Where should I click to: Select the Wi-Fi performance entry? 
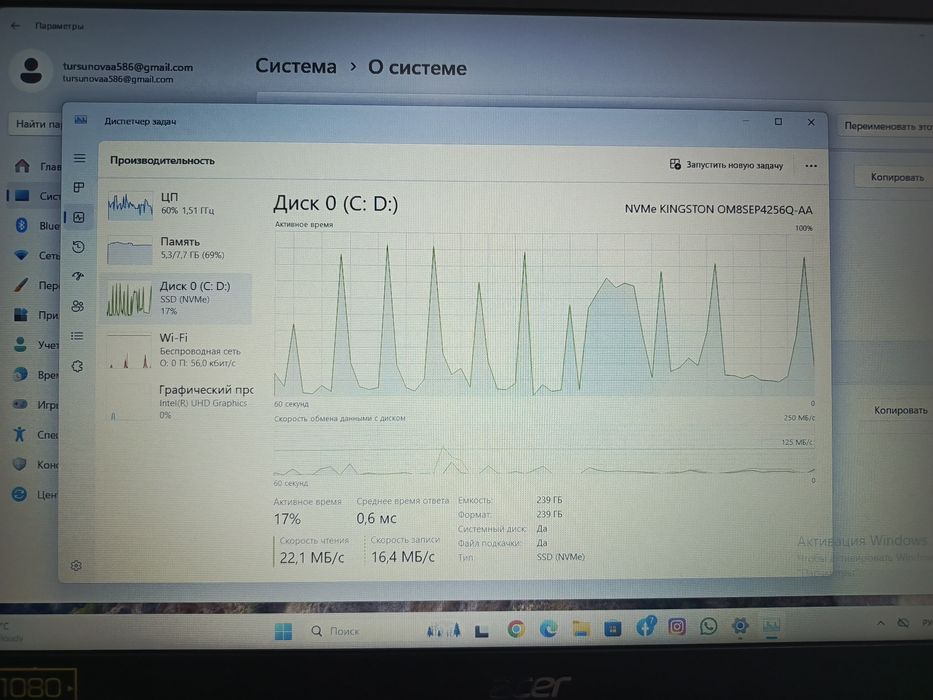coord(176,350)
